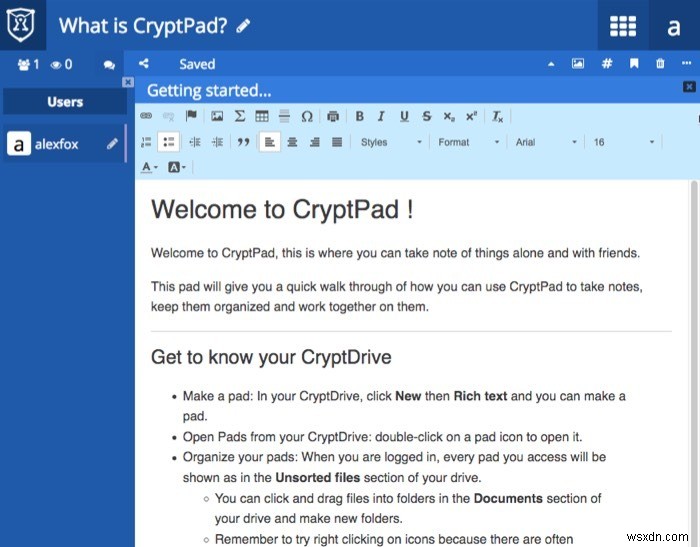Click the What is CryptPad title
The height and width of the screenshot is (547, 700).
tap(143, 26)
